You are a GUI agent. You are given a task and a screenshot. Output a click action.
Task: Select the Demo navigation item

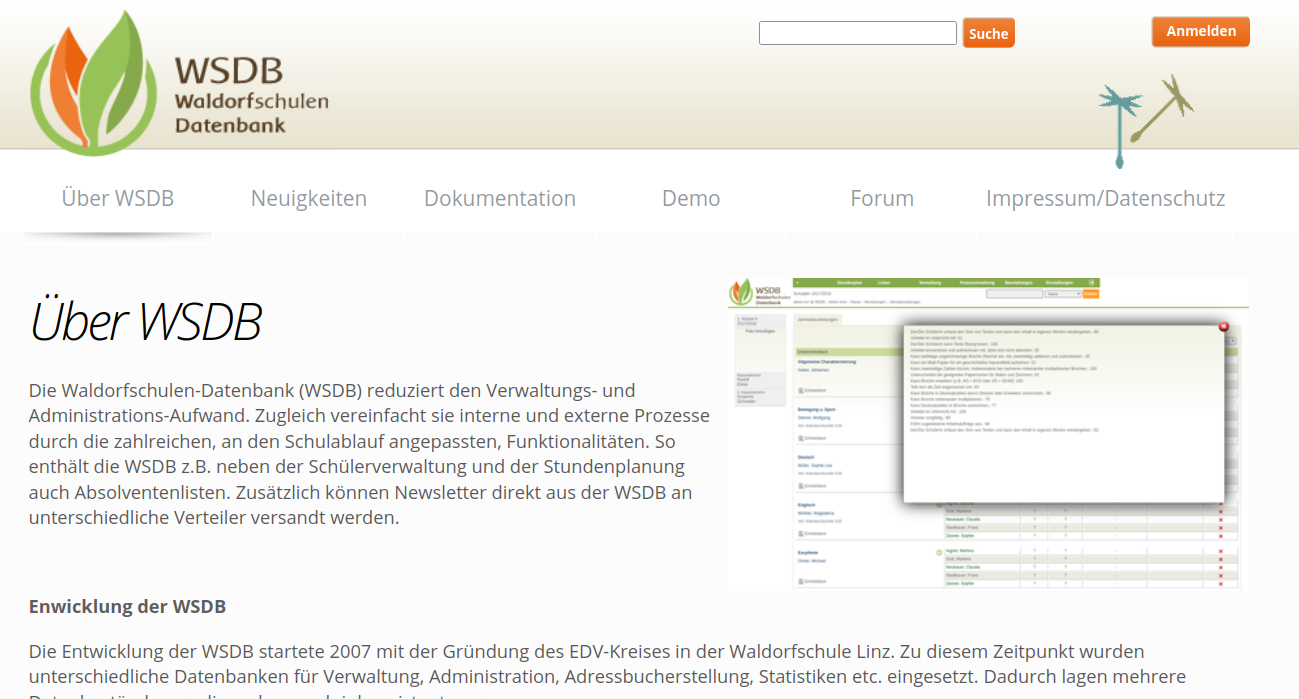coord(691,198)
